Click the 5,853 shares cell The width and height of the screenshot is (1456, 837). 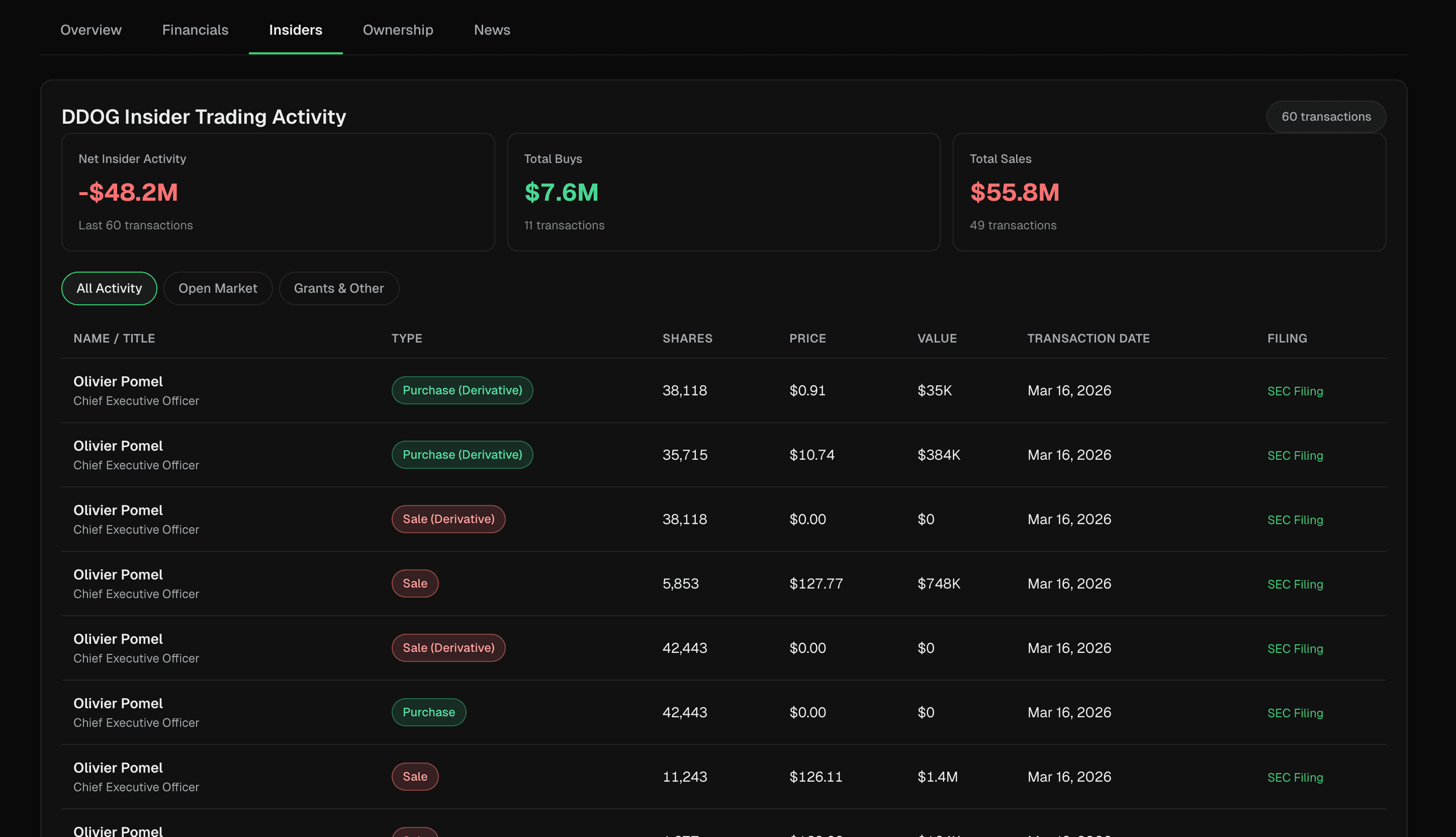[680, 583]
